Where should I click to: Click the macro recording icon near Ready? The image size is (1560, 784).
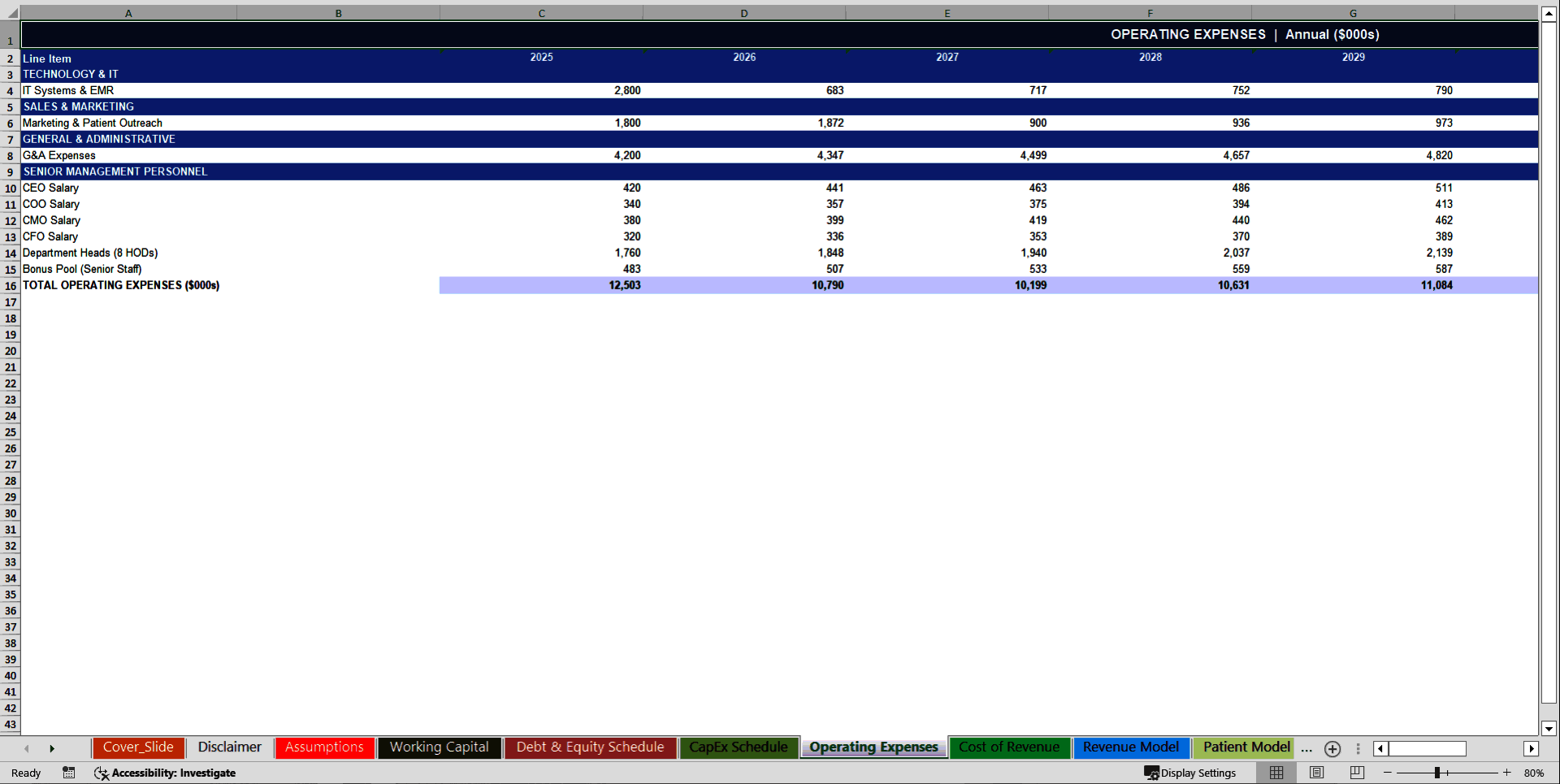pyautogui.click(x=69, y=773)
